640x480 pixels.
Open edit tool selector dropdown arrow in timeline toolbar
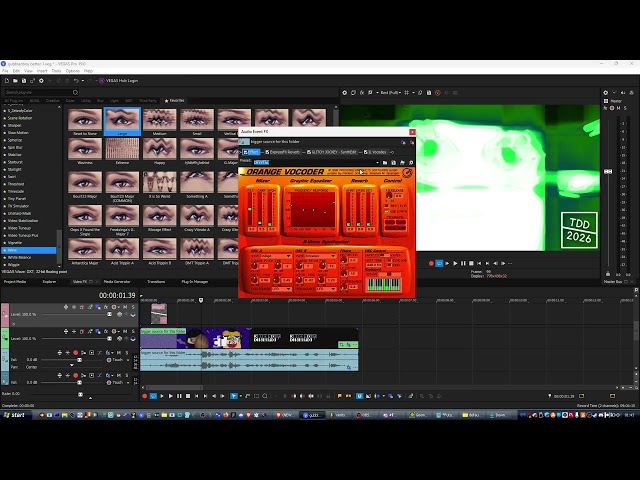240,396
